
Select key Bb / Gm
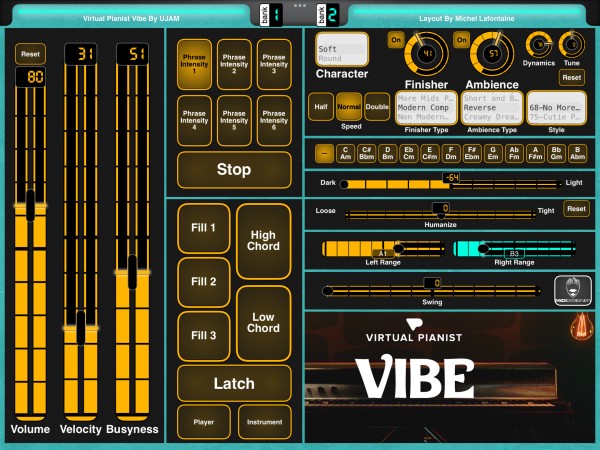click(x=556, y=153)
